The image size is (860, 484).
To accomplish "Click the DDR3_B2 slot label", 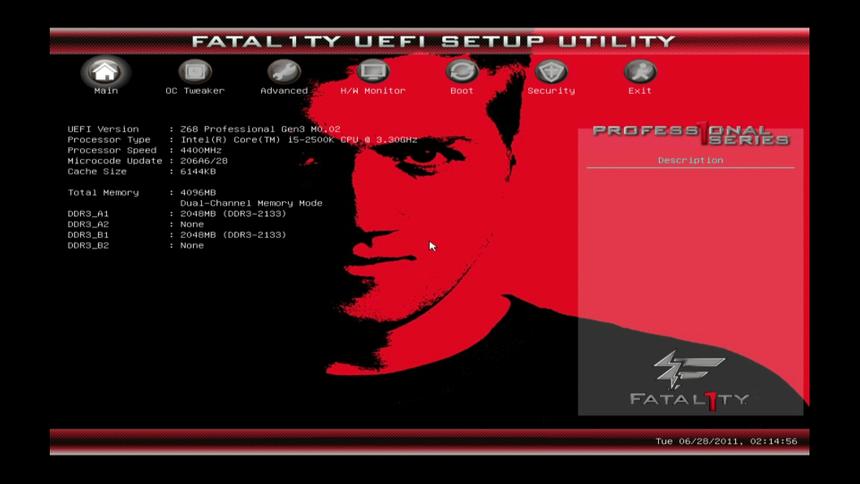I will pos(88,245).
